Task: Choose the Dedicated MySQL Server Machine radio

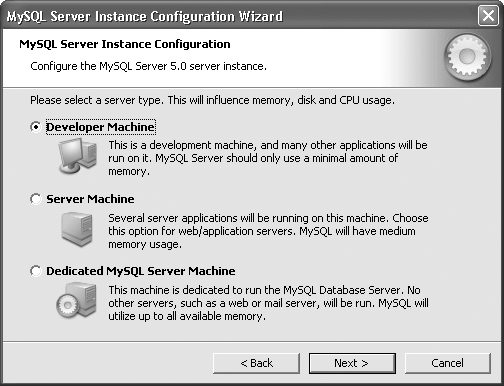Action: (x=36, y=271)
